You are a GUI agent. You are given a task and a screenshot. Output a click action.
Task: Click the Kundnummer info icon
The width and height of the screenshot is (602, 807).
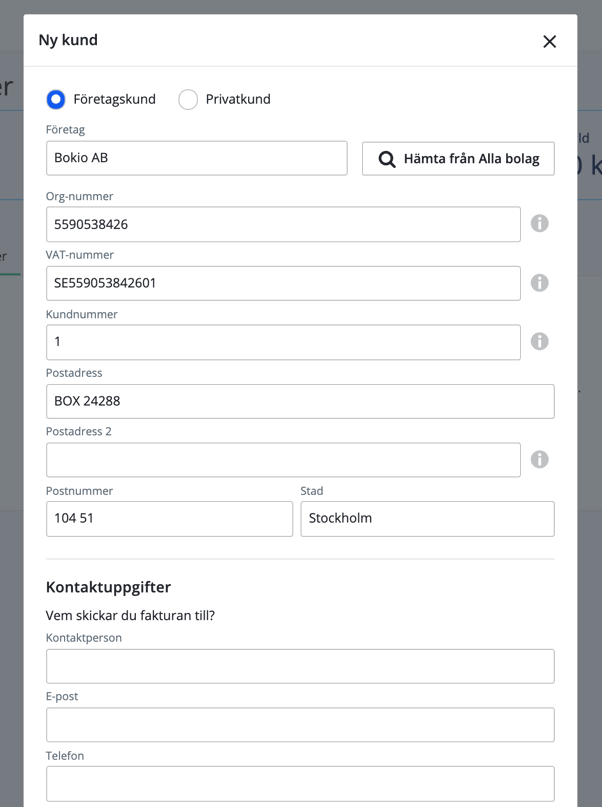point(539,342)
